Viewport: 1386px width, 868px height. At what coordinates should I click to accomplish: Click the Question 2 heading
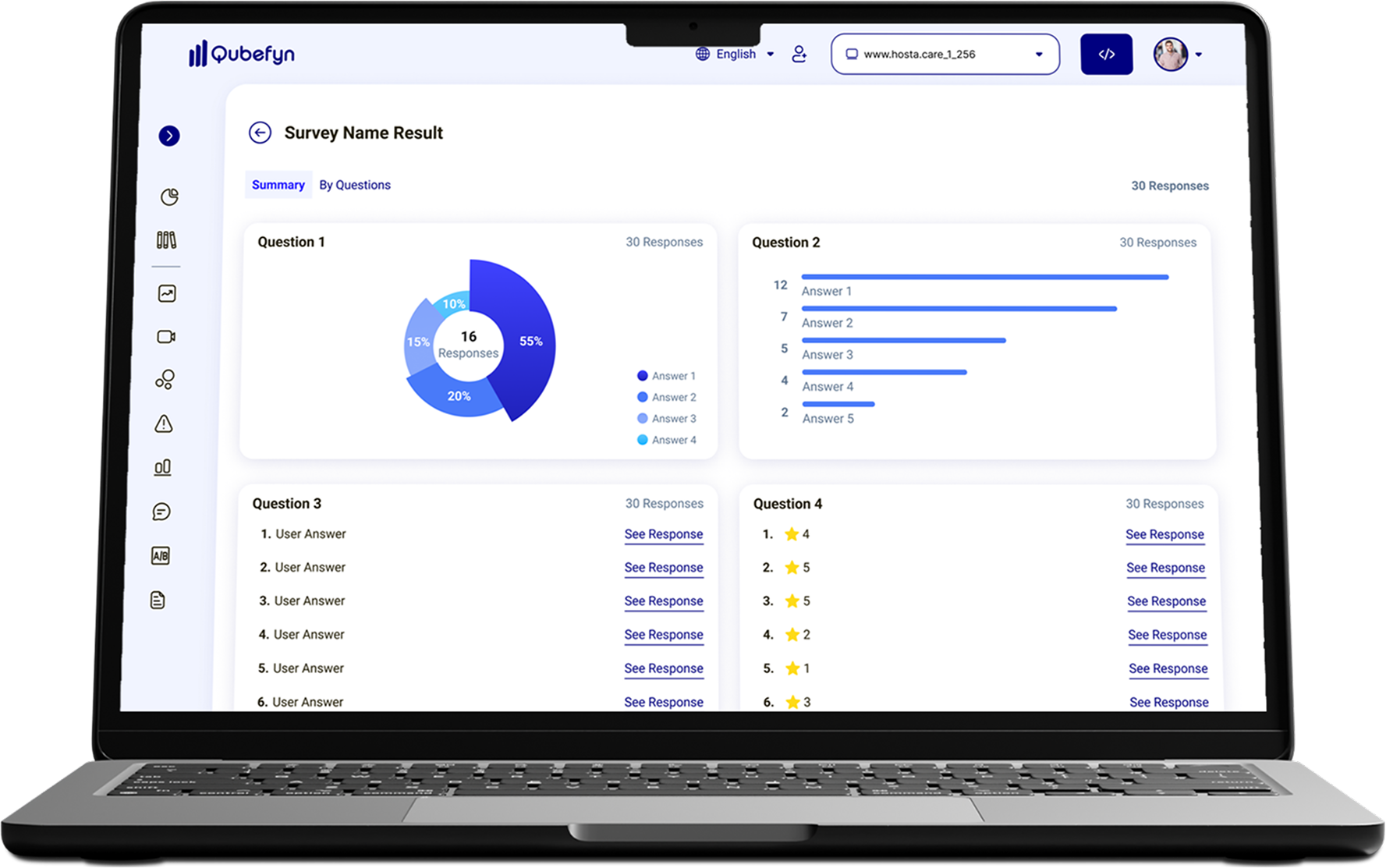[x=786, y=243]
